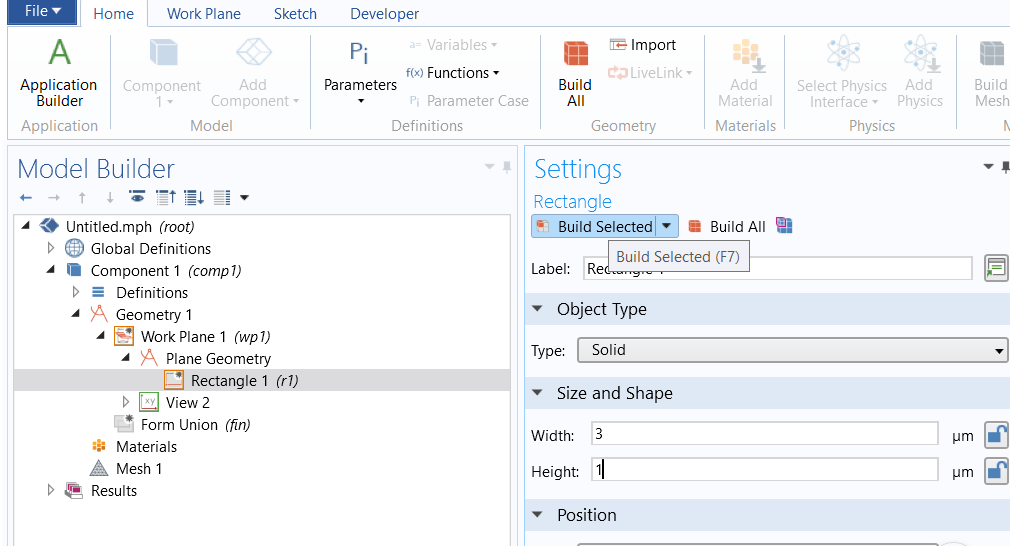
Task: Click the icon right of Build All in Settings
Action: (x=784, y=226)
